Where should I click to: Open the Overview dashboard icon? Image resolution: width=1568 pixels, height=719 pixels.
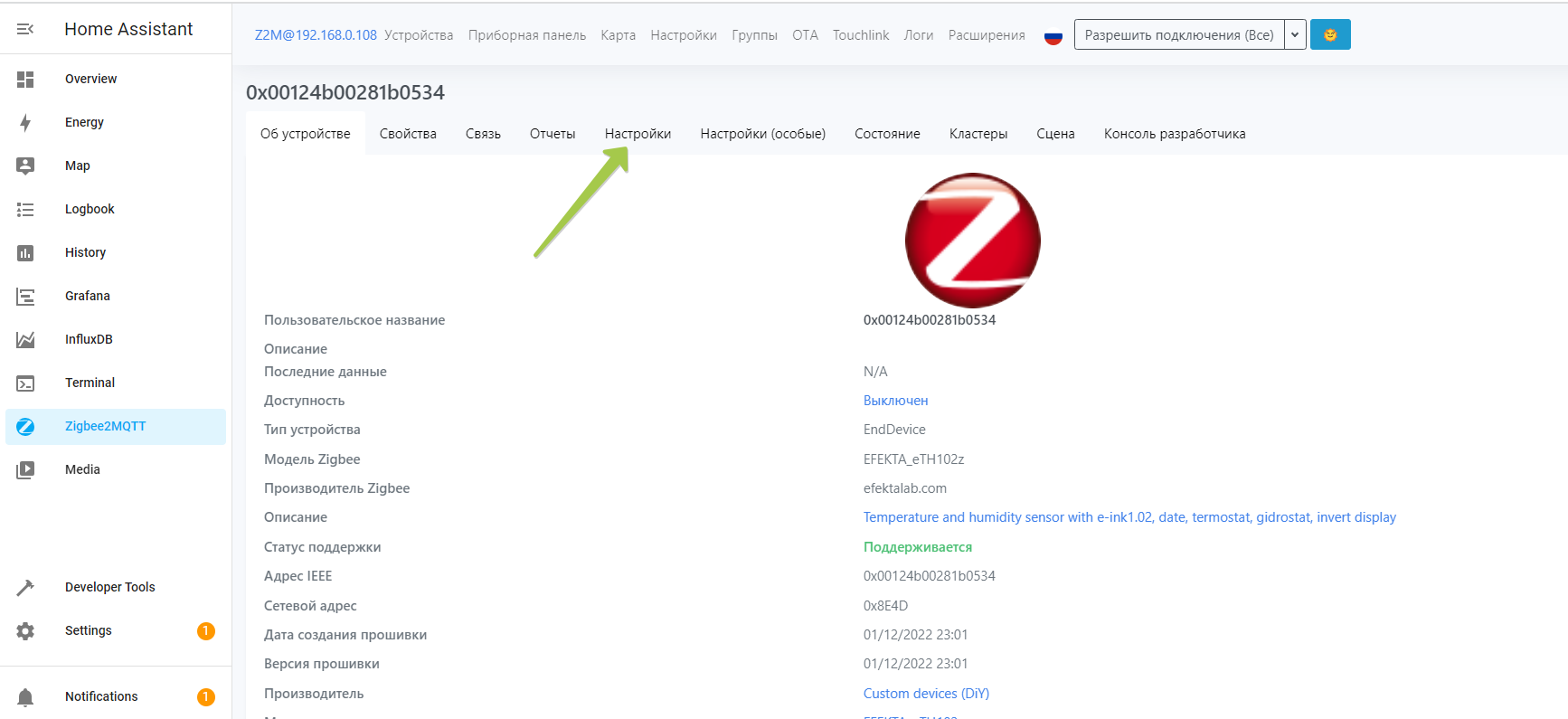click(25, 79)
